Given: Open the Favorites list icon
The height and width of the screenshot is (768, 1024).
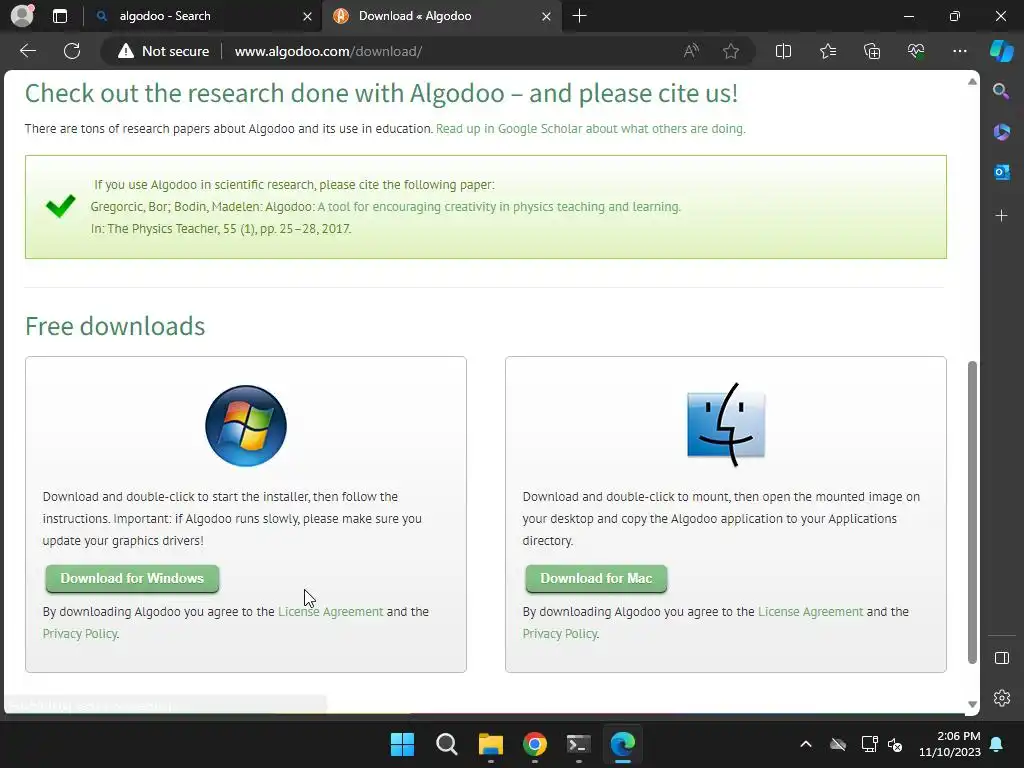Looking at the screenshot, I should pos(827,51).
